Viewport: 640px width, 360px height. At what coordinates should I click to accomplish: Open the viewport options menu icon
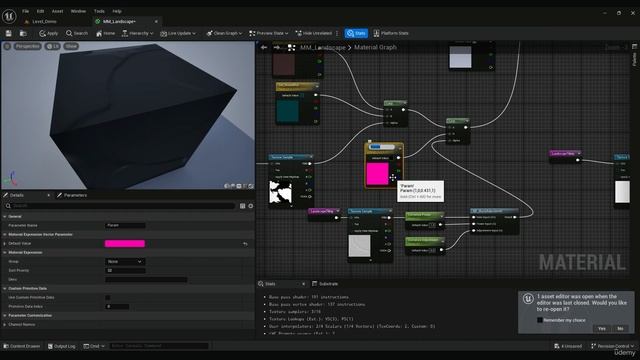click(x=7, y=47)
